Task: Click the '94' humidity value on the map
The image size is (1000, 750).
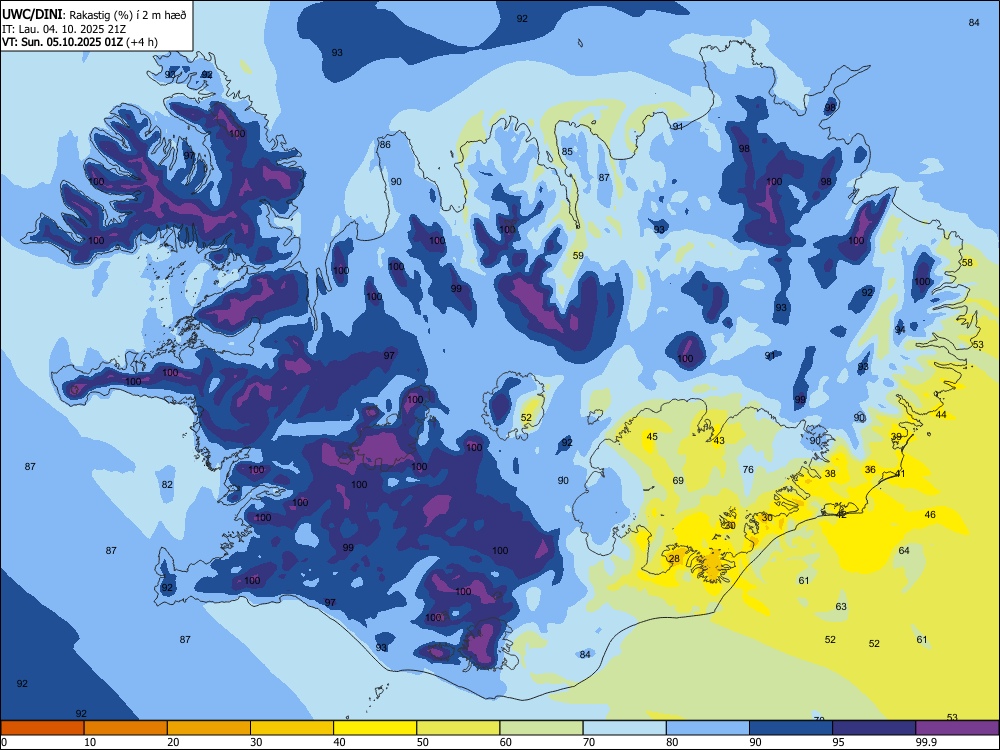Action: point(900,330)
